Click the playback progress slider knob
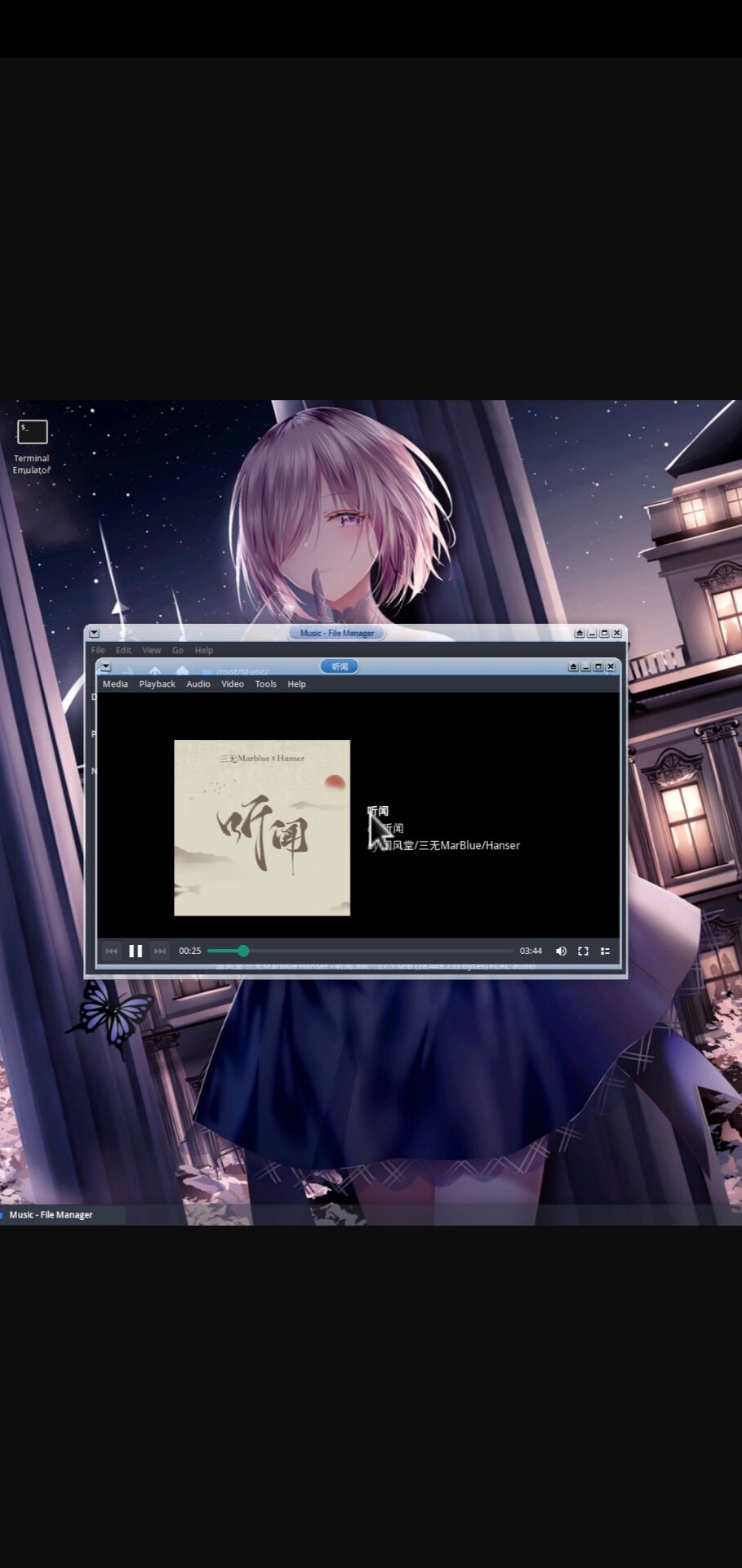742x1568 pixels. tap(243, 951)
